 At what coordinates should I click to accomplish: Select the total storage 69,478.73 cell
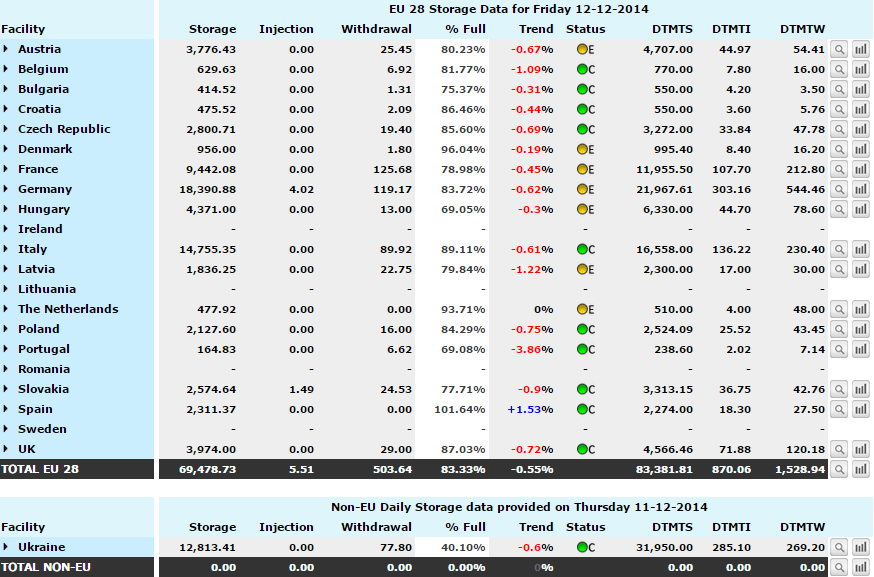coord(207,469)
